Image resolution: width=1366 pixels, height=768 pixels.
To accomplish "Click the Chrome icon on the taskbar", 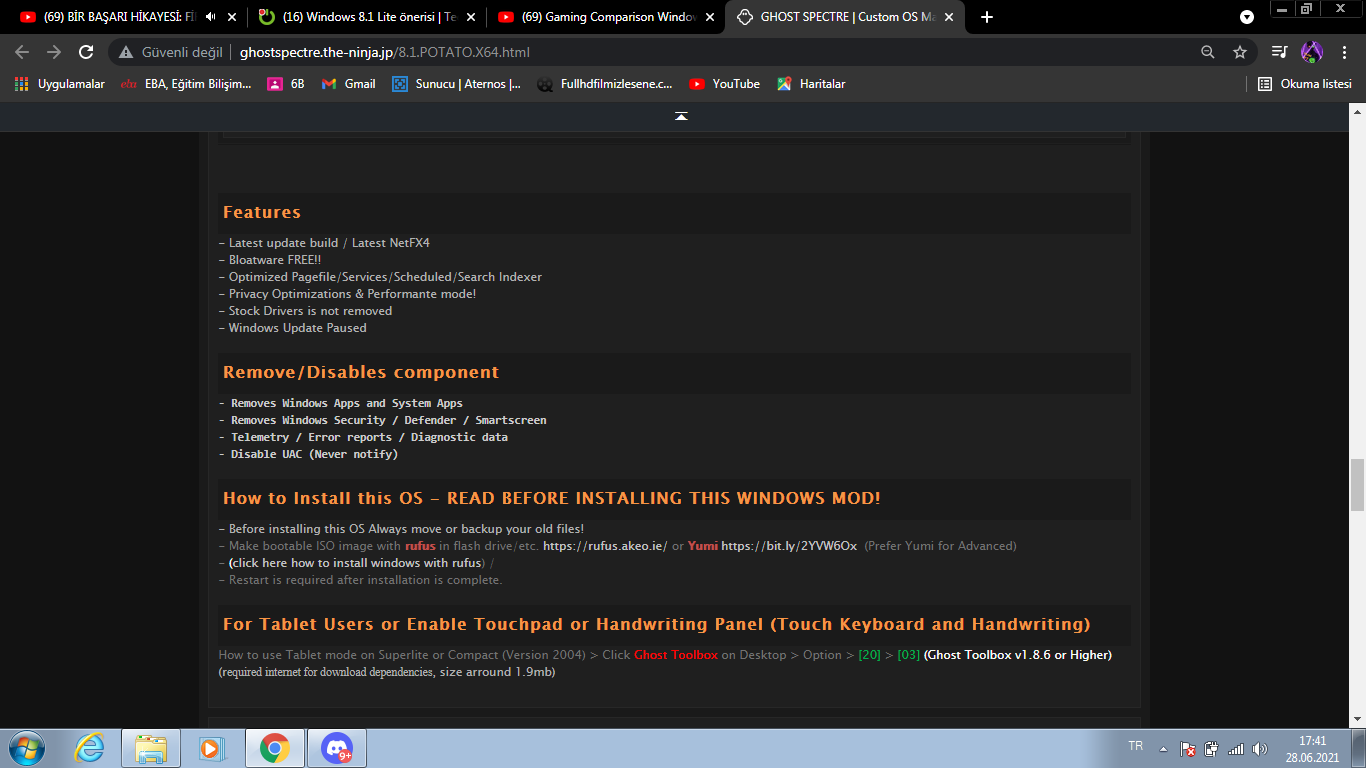I will (275, 748).
